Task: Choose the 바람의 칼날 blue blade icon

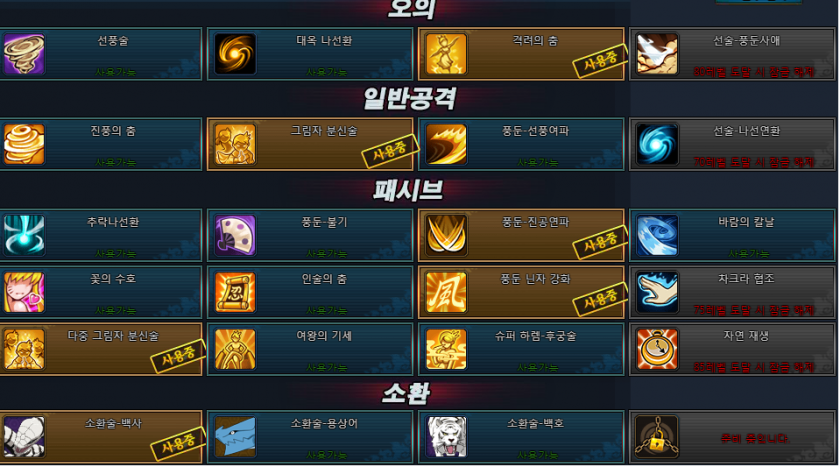Action: click(657, 235)
